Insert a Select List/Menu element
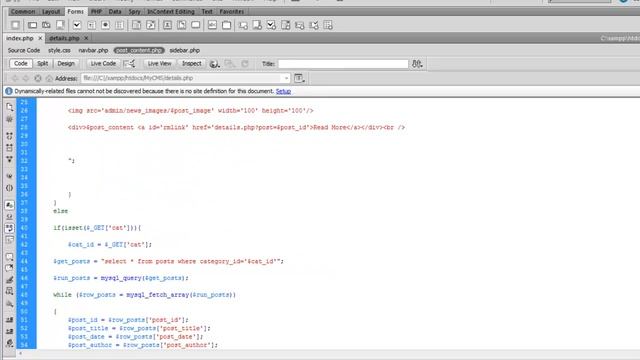This screenshot has width=640, height=360. coord(136,25)
